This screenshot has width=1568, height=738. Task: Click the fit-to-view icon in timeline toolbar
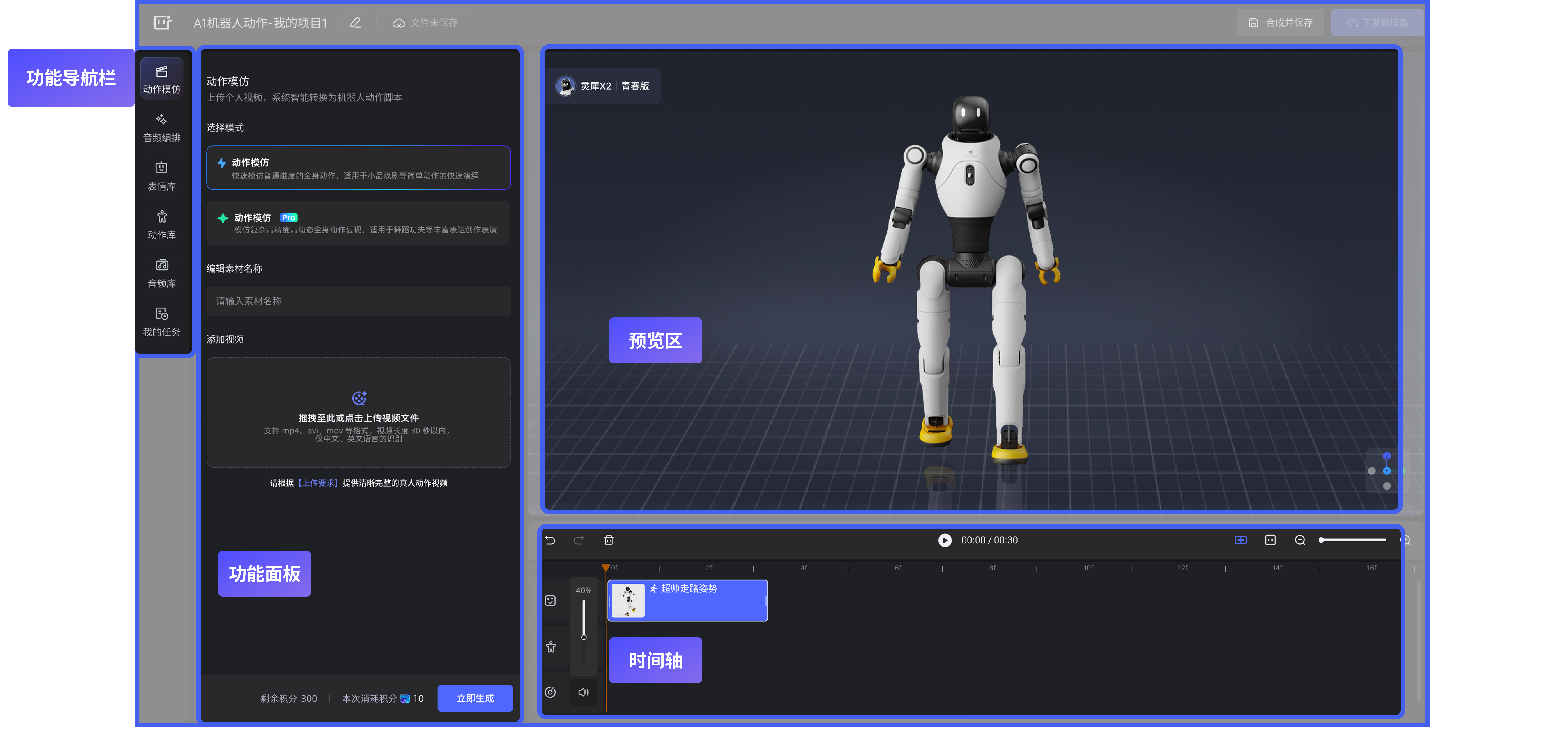pos(1270,540)
